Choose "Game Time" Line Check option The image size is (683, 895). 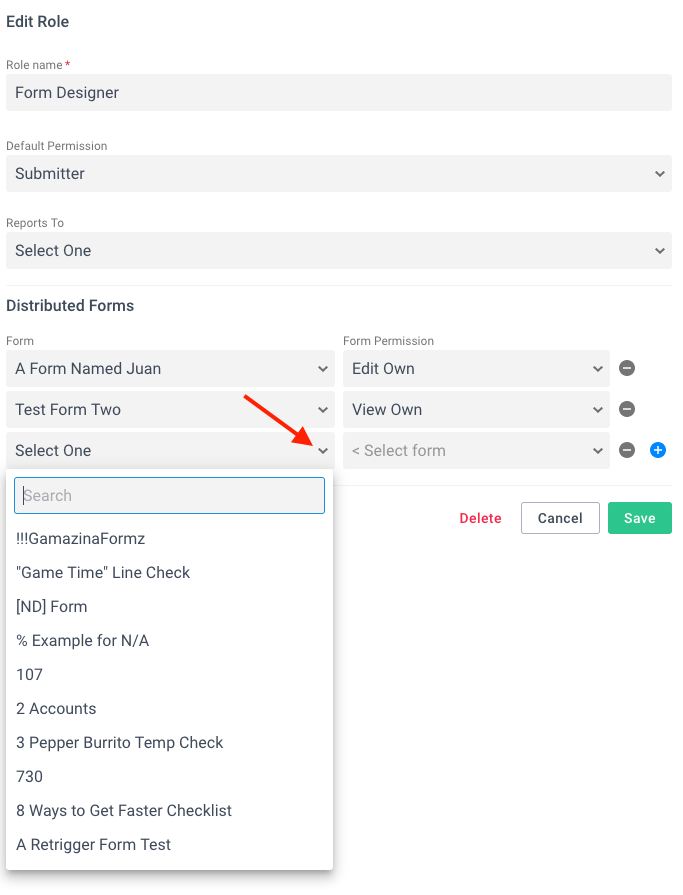[169, 573]
